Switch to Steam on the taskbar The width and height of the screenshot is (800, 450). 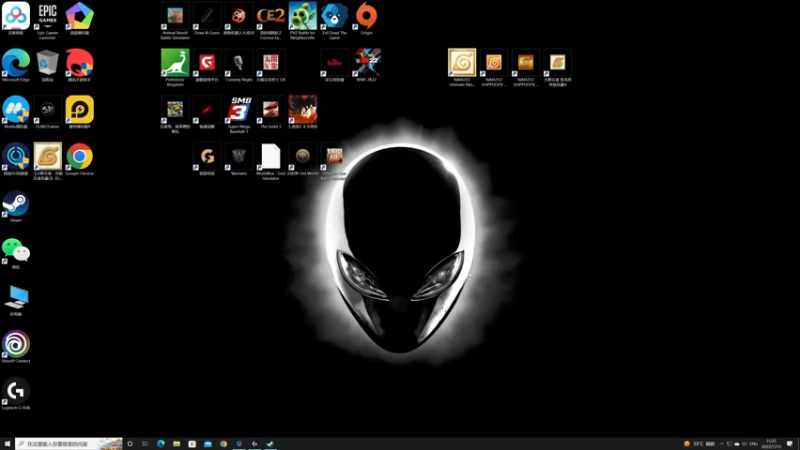270,444
